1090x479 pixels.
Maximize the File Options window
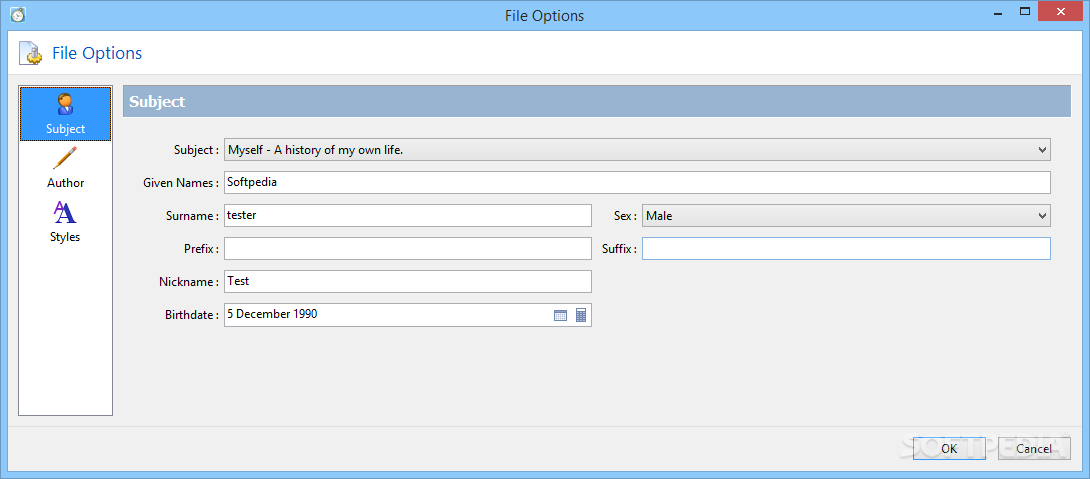click(1025, 11)
